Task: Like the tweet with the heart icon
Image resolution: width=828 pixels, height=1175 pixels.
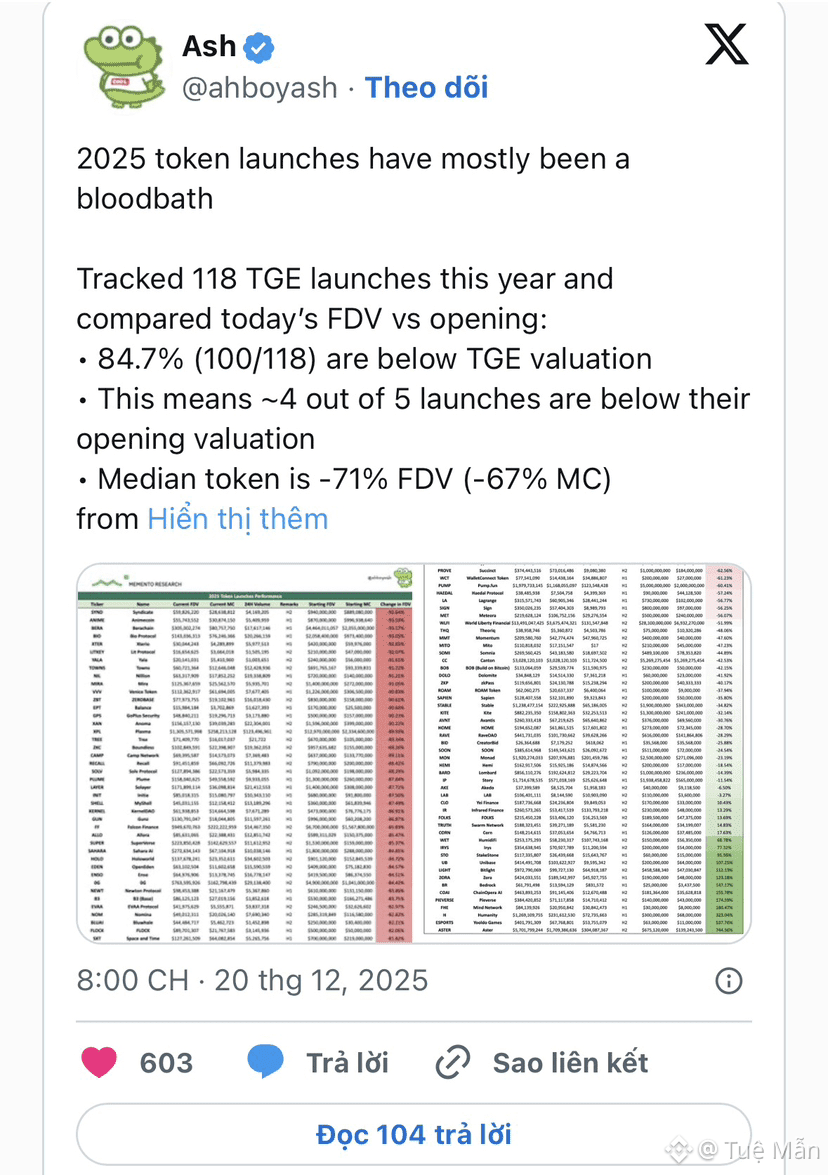Action: pyautogui.click(x=98, y=1061)
